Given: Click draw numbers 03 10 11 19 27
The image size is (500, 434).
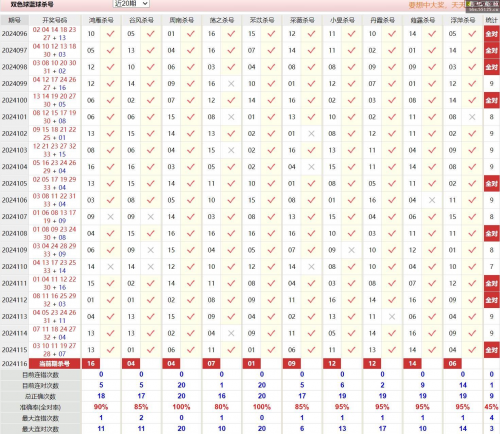Looking at the screenshot, I should coord(55,346).
